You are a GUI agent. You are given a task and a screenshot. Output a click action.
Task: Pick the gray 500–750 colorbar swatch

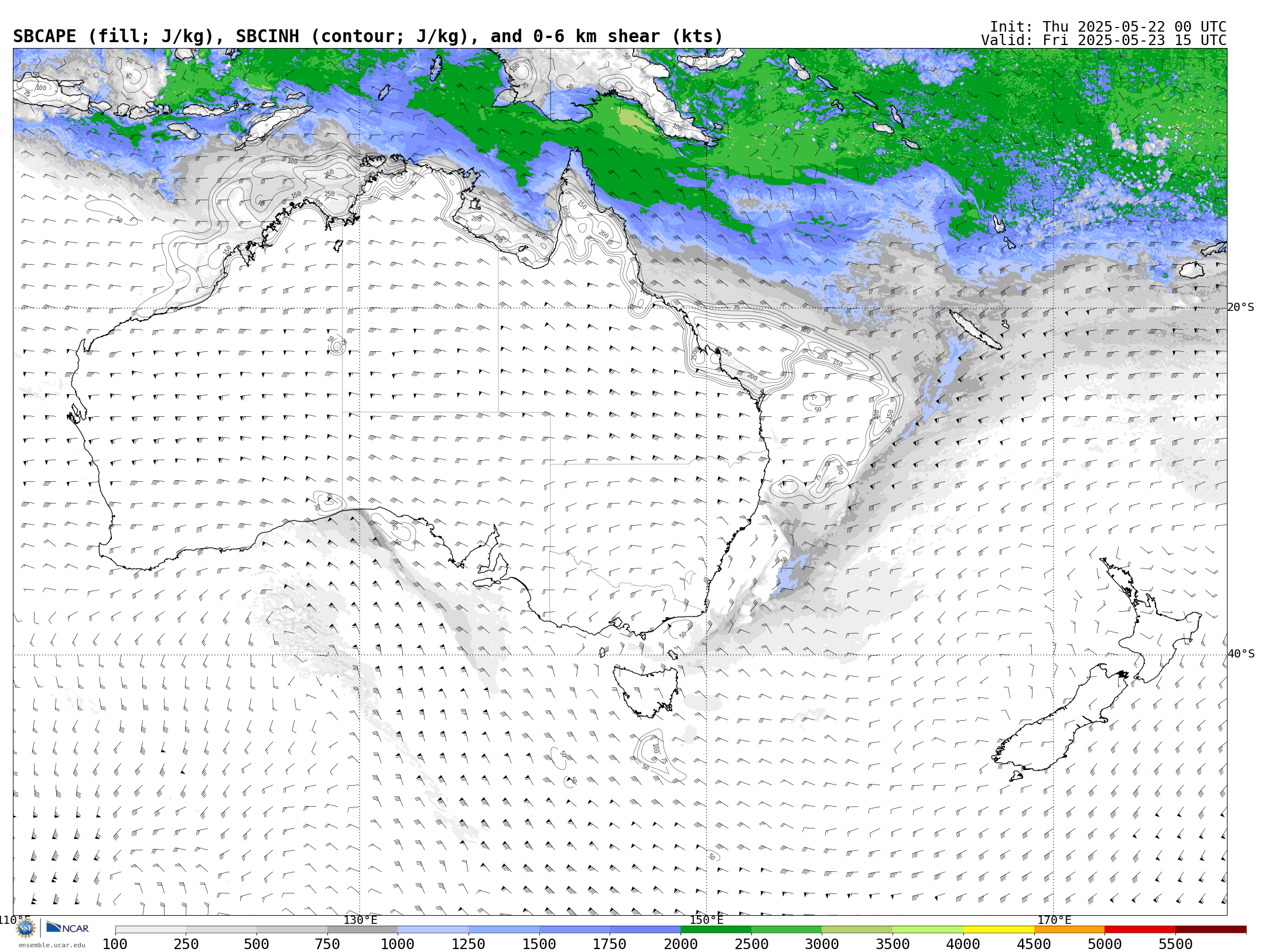pos(292,930)
